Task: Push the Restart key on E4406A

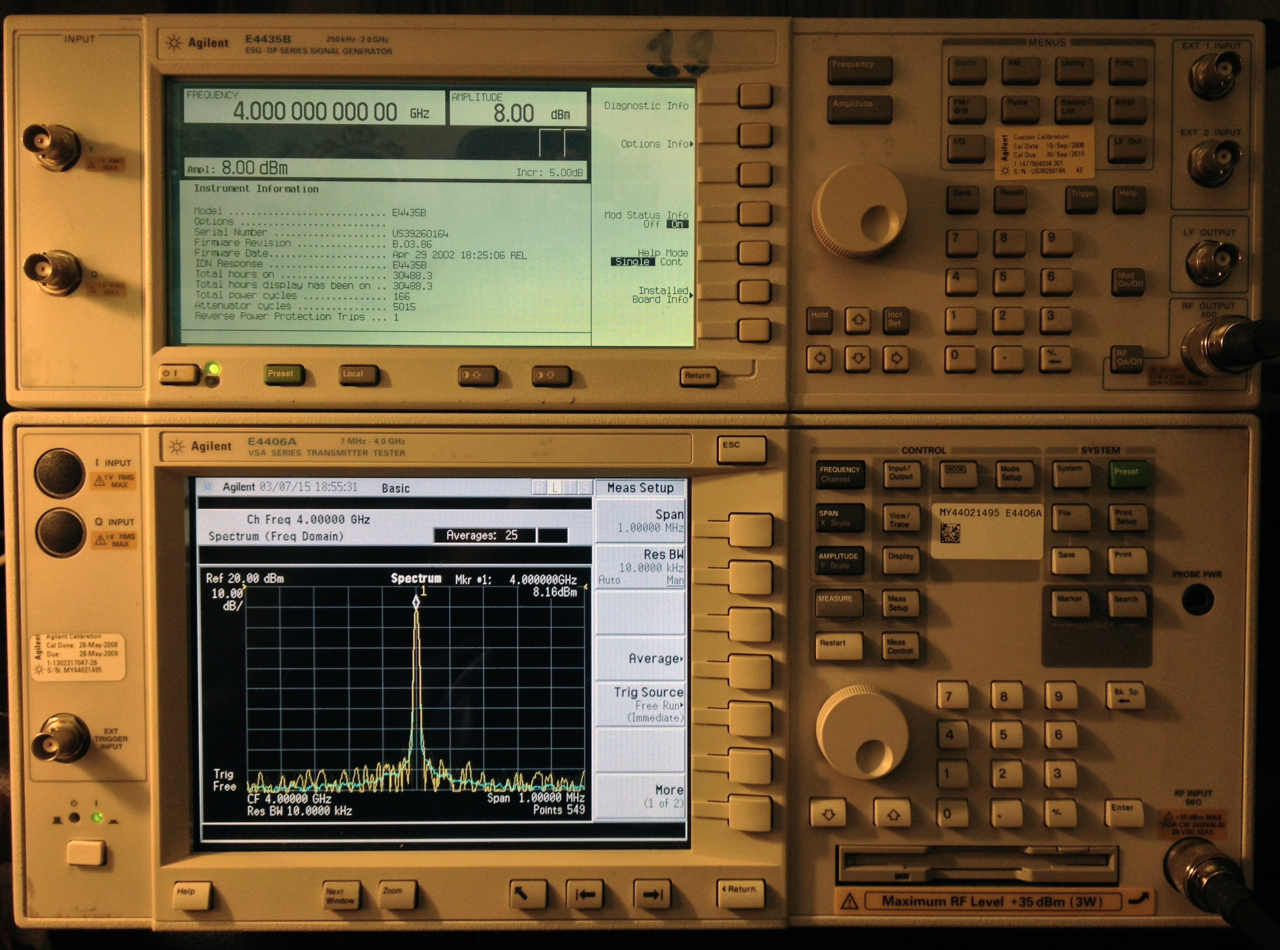Action: pyautogui.click(x=839, y=646)
